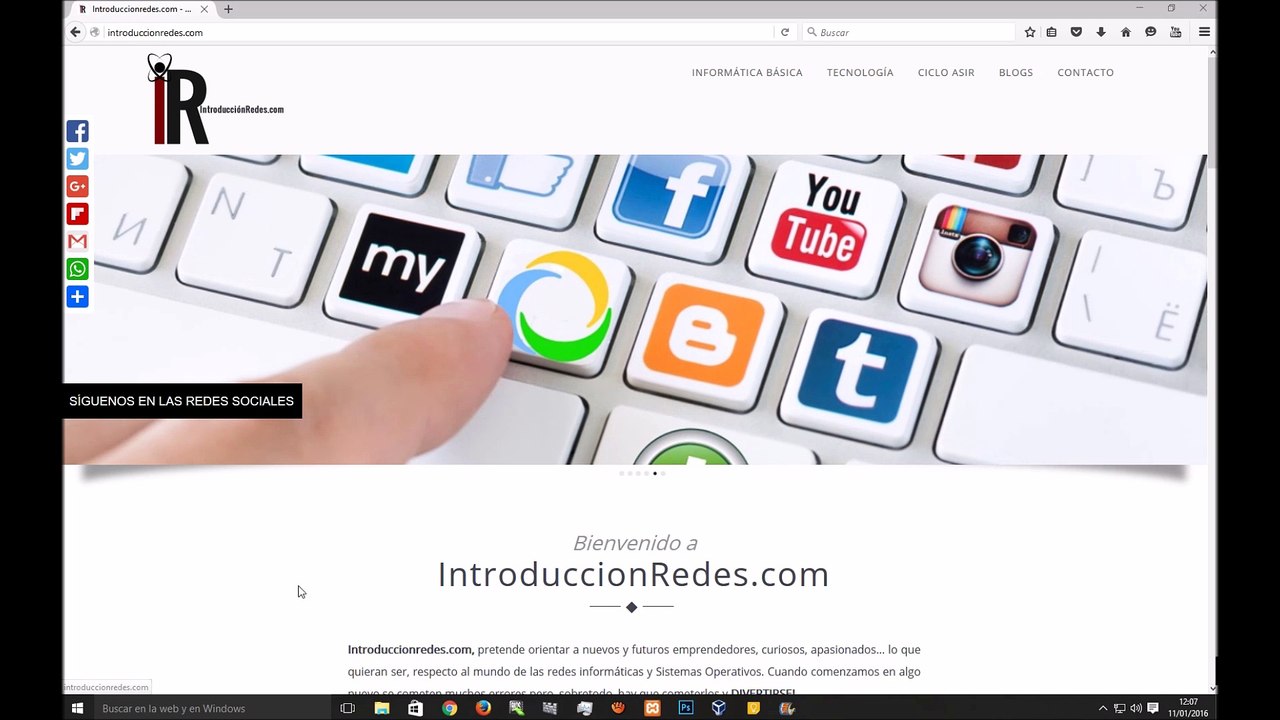The width and height of the screenshot is (1280, 720).
Task: Reload the page with the refresh icon
Action: point(785,32)
